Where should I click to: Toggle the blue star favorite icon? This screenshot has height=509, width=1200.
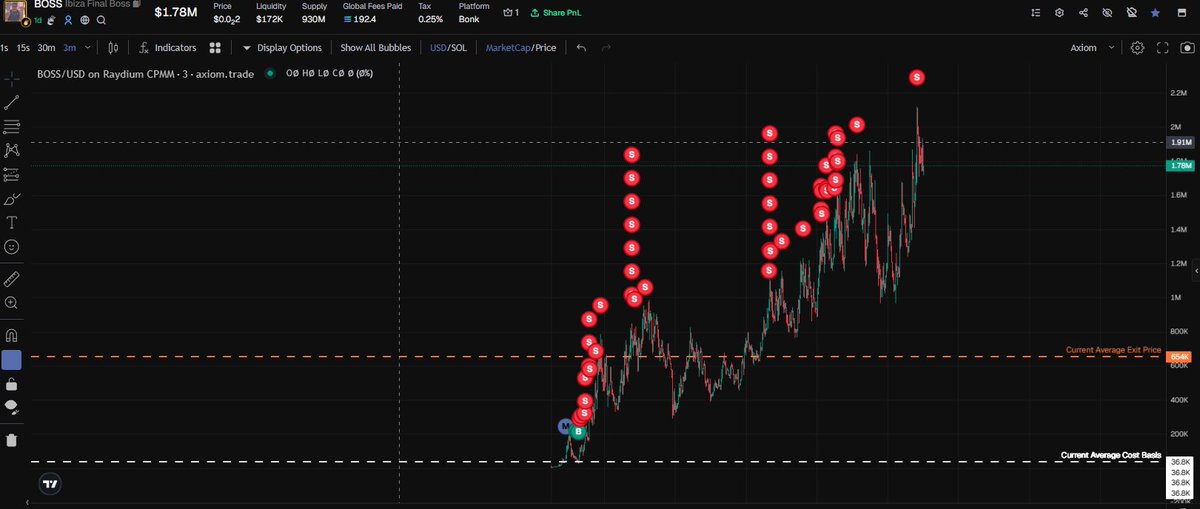[1155, 13]
